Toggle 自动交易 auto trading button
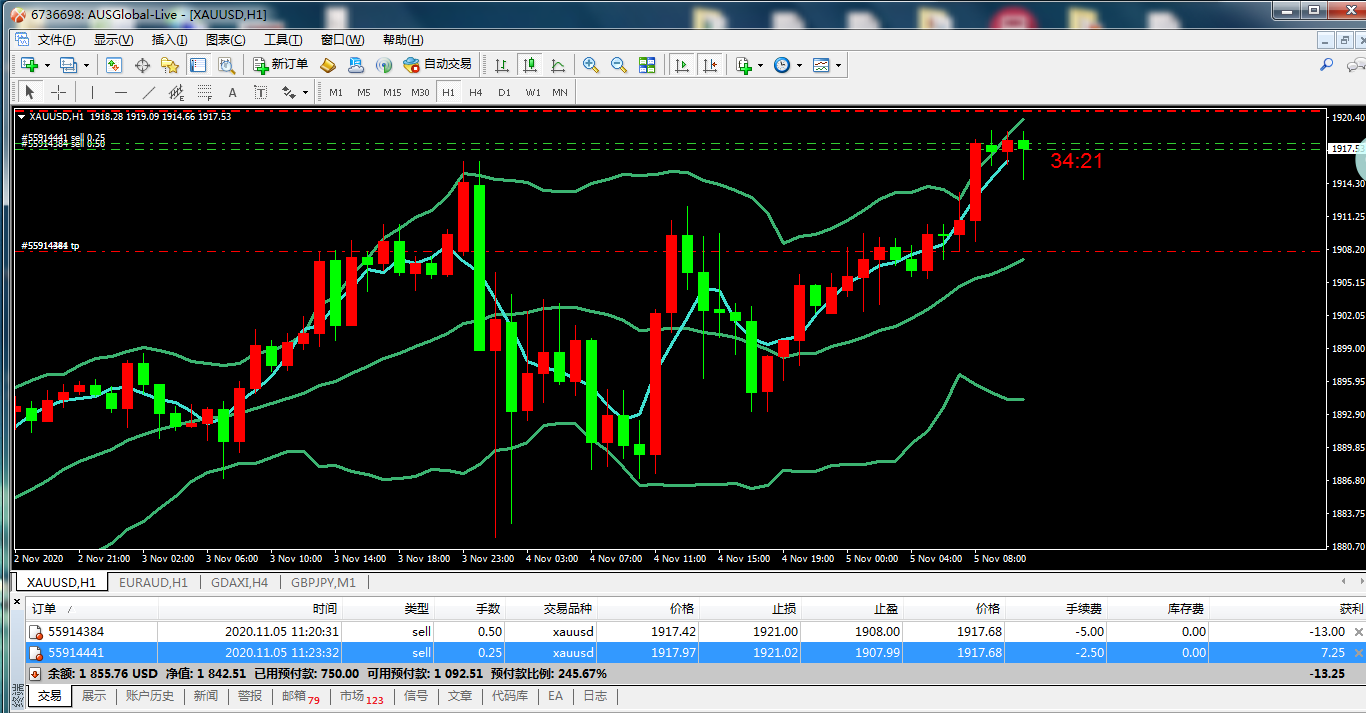 (x=437, y=65)
